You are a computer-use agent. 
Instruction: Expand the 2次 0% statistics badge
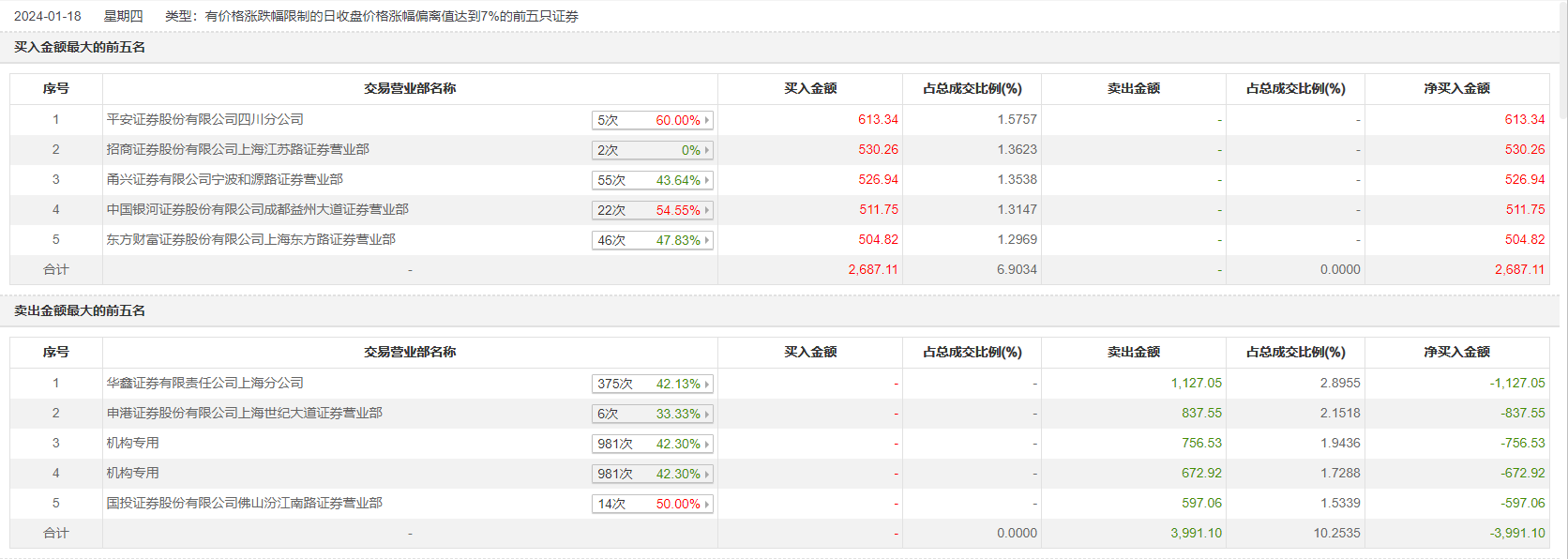click(x=653, y=150)
